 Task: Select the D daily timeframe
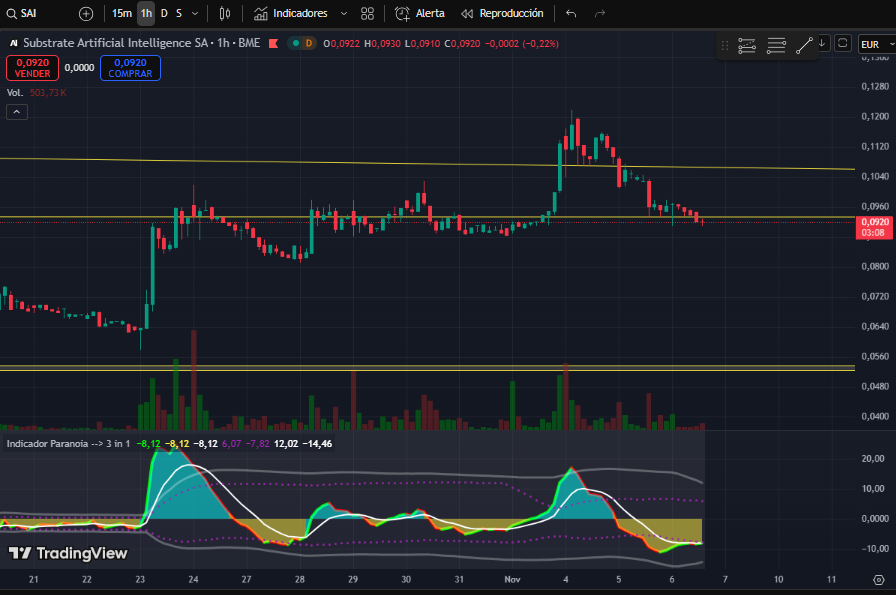(x=164, y=14)
